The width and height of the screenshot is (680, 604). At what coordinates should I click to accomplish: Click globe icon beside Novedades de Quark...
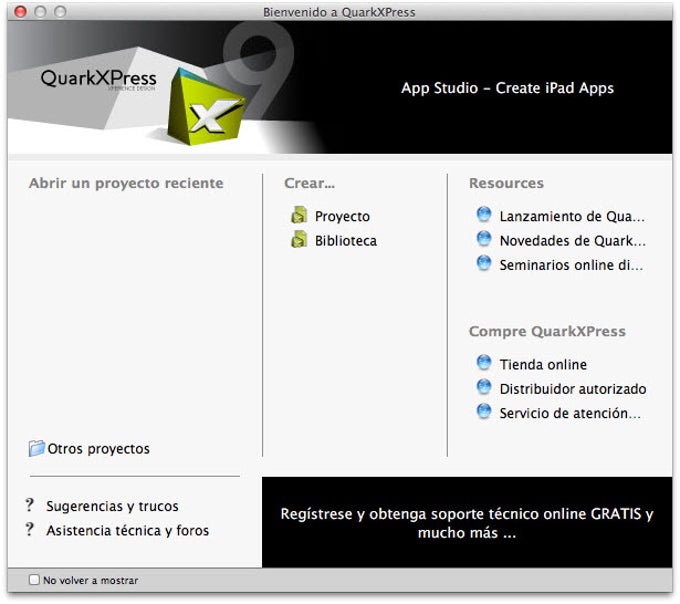coord(484,239)
